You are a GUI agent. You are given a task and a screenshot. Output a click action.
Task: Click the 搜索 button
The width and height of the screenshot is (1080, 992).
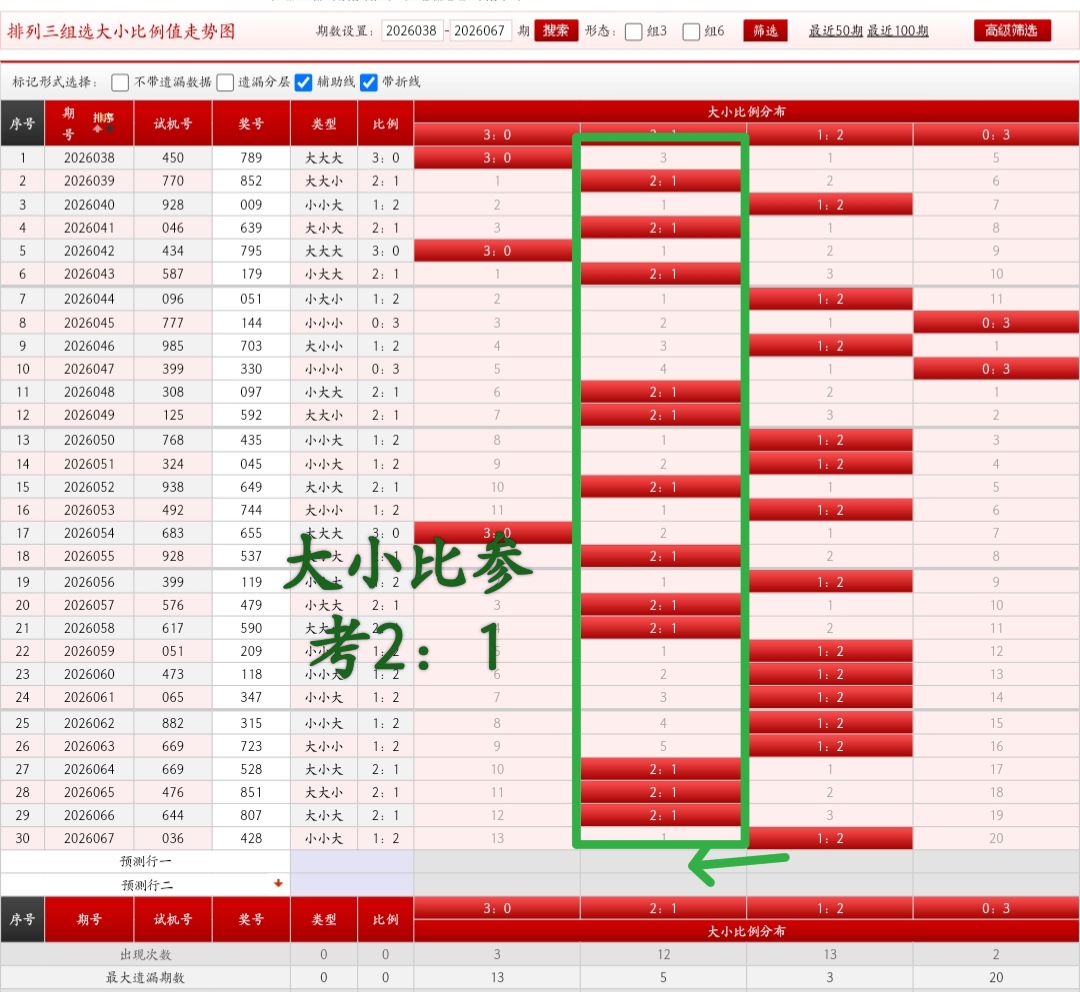click(555, 30)
